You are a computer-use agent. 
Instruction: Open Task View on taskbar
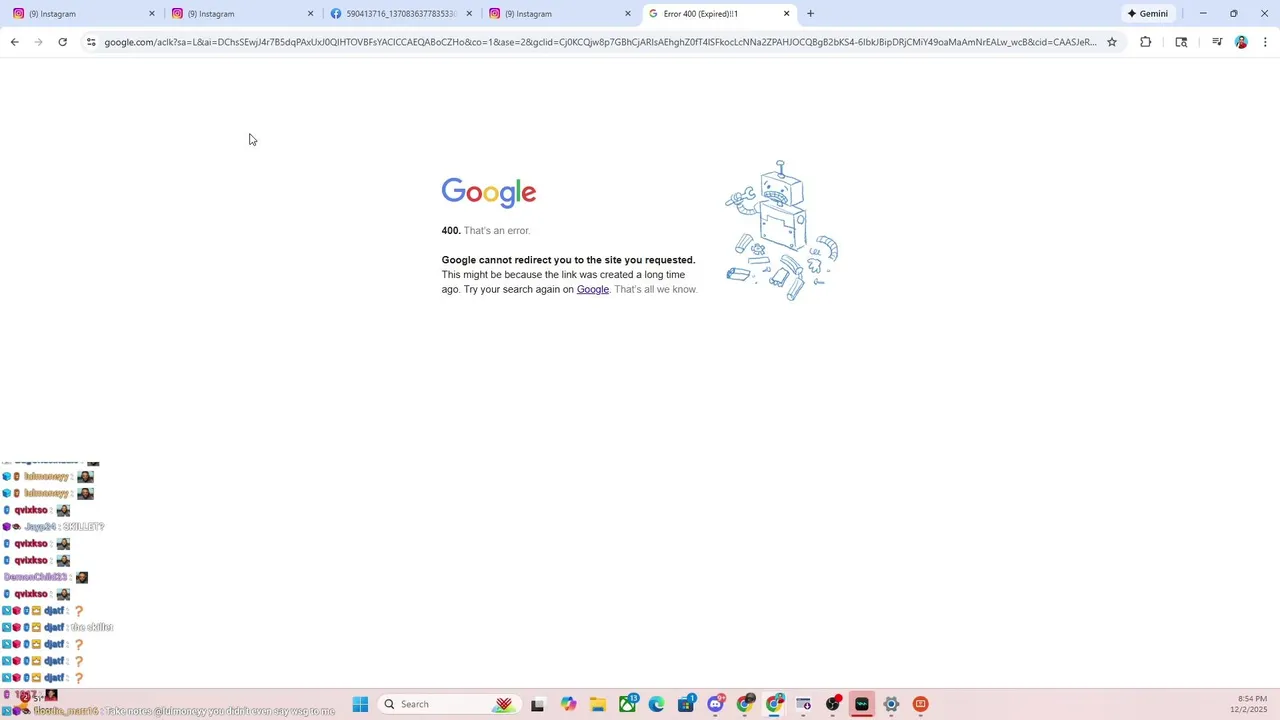coord(537,704)
